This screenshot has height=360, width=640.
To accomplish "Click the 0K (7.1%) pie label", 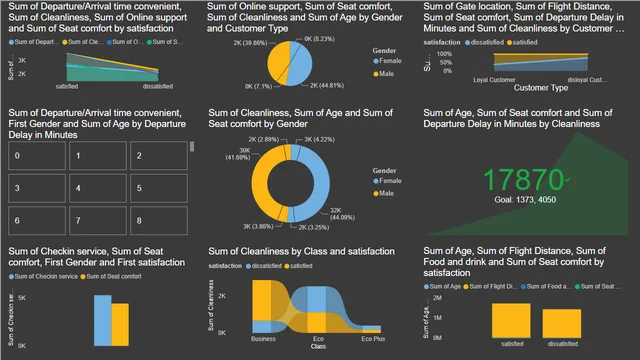I will (x=258, y=87).
